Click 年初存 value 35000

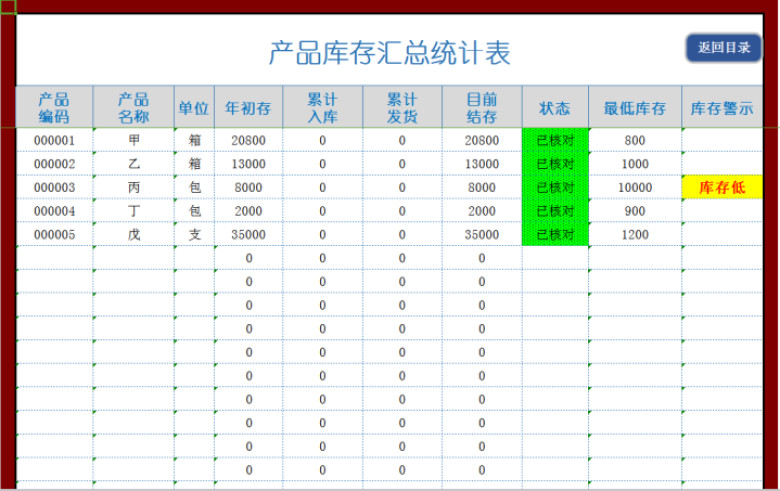248,234
